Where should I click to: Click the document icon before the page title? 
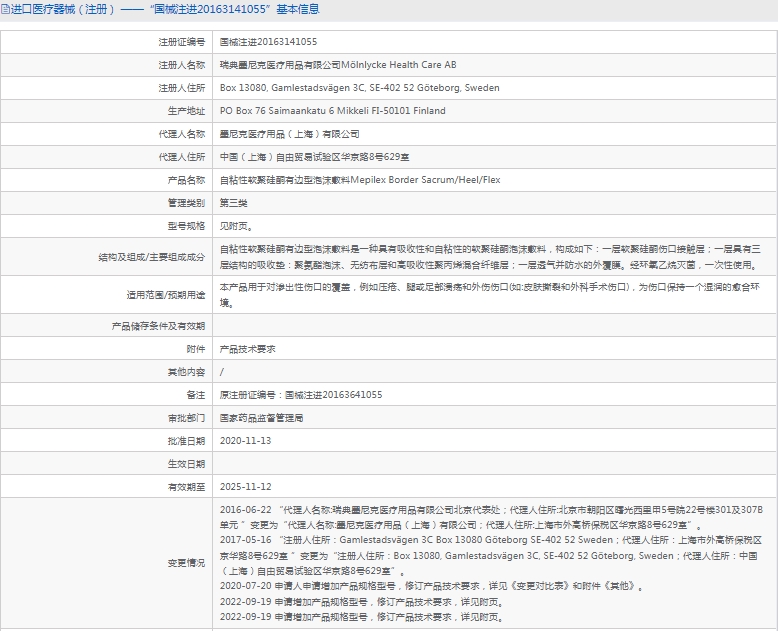click(5, 9)
